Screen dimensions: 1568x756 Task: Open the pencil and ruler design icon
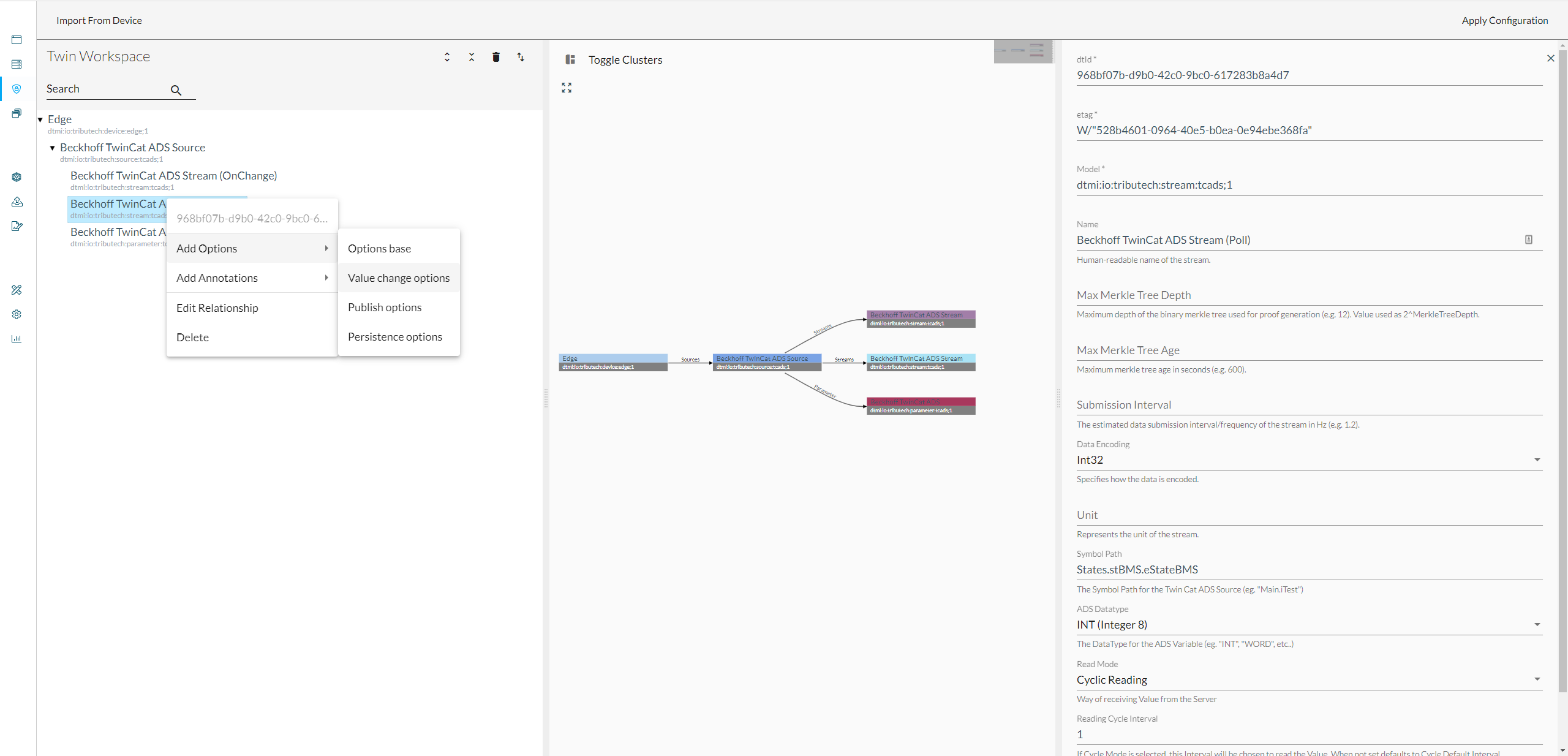tap(17, 290)
